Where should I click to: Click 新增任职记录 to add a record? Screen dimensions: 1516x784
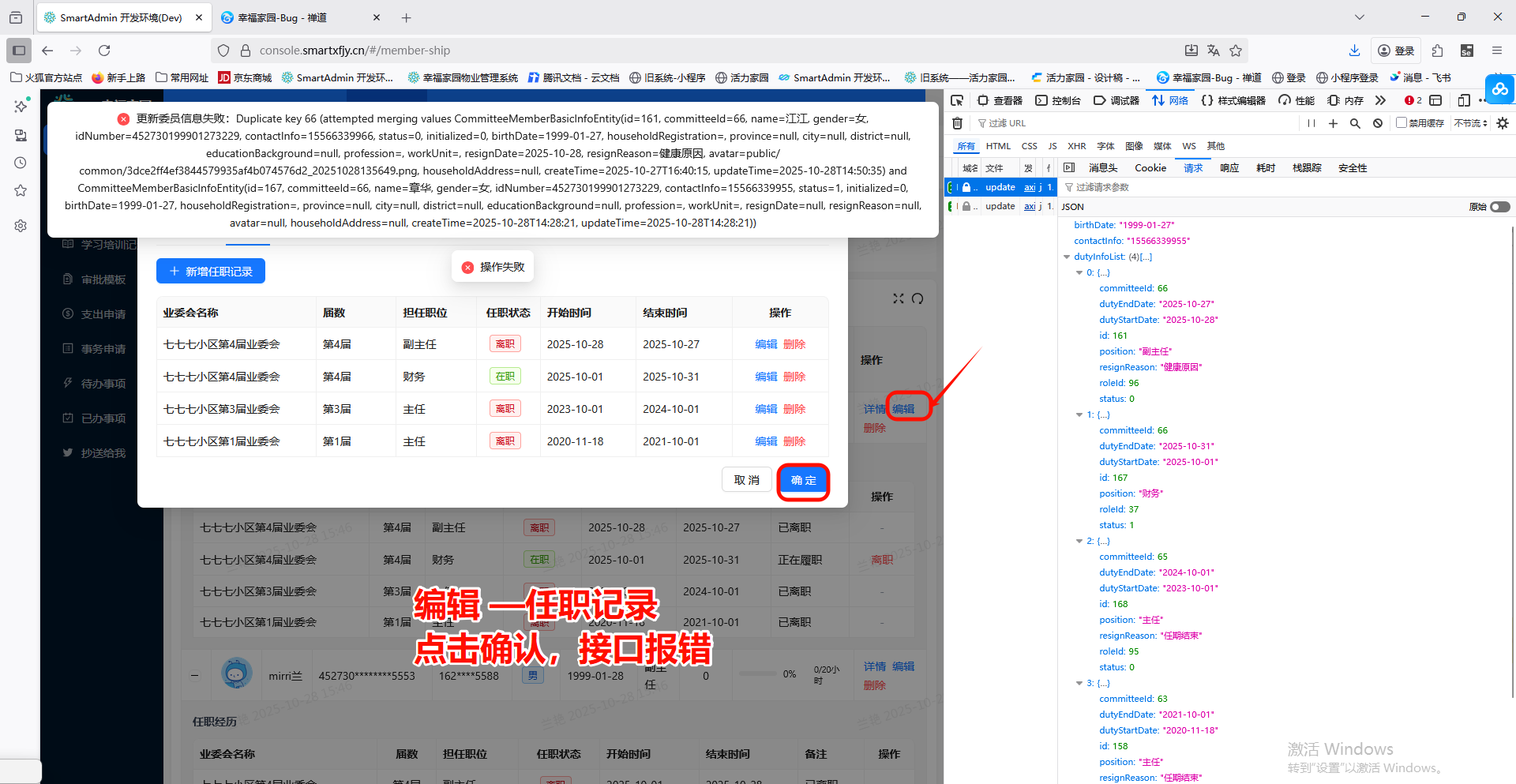[210, 271]
